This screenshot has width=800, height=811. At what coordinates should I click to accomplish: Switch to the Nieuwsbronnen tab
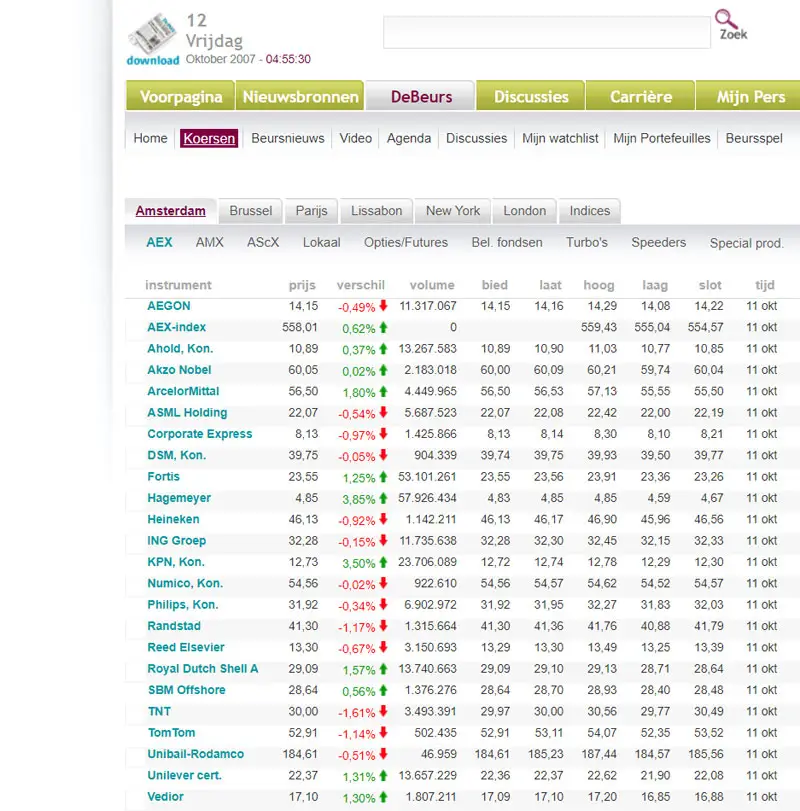pyautogui.click(x=300, y=97)
